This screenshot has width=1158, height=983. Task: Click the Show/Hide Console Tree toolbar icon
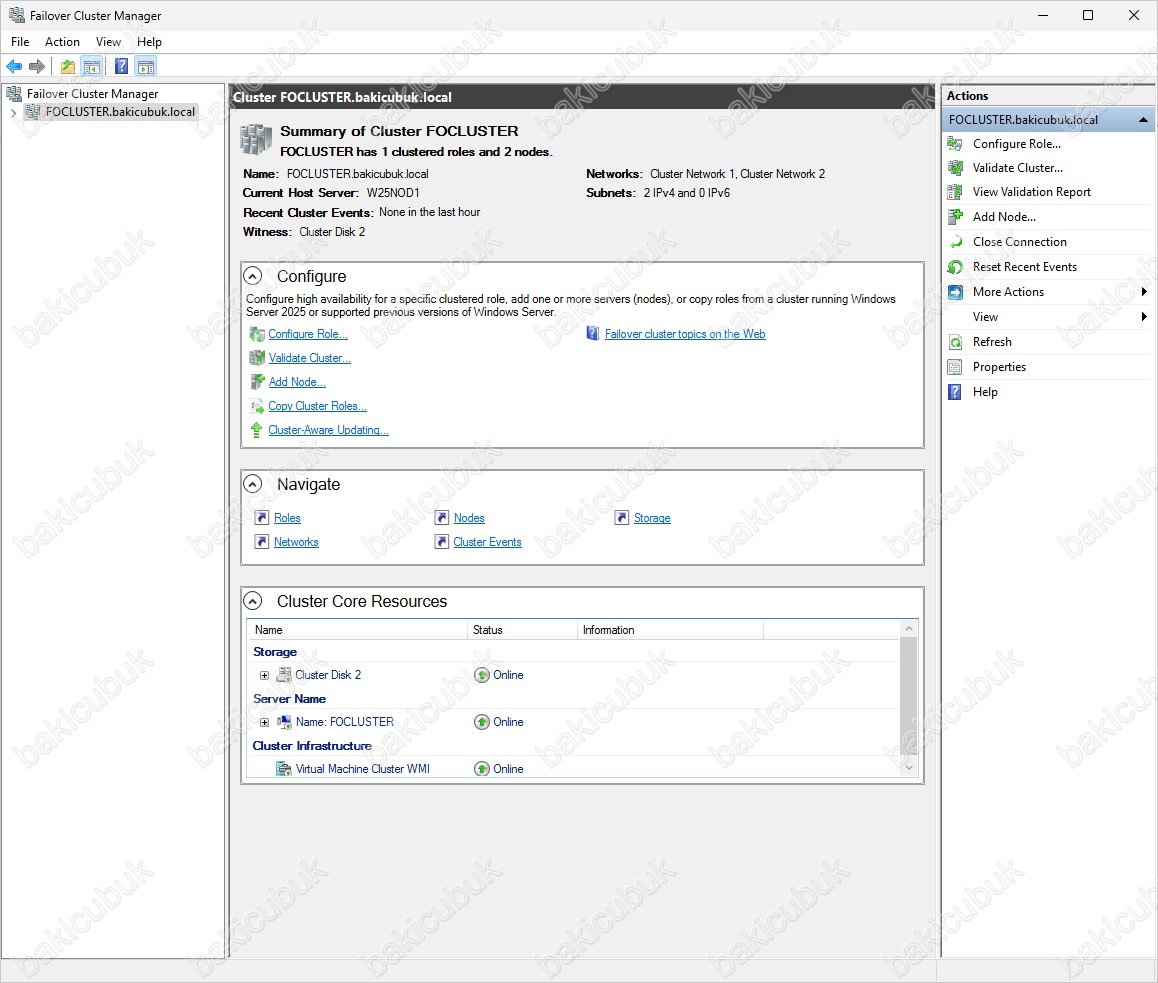pos(92,66)
